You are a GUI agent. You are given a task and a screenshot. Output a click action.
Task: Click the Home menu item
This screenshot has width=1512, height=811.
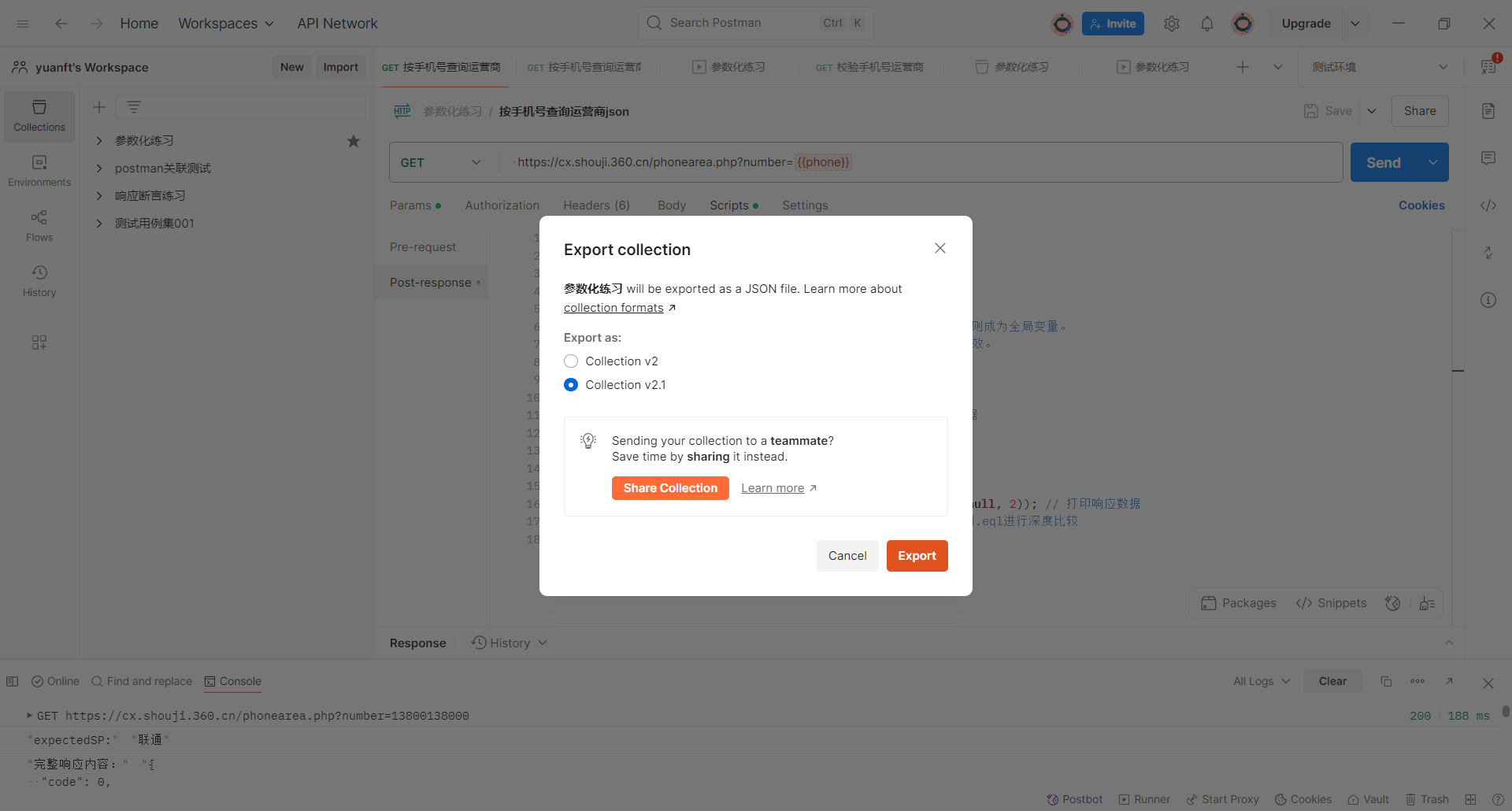point(139,24)
